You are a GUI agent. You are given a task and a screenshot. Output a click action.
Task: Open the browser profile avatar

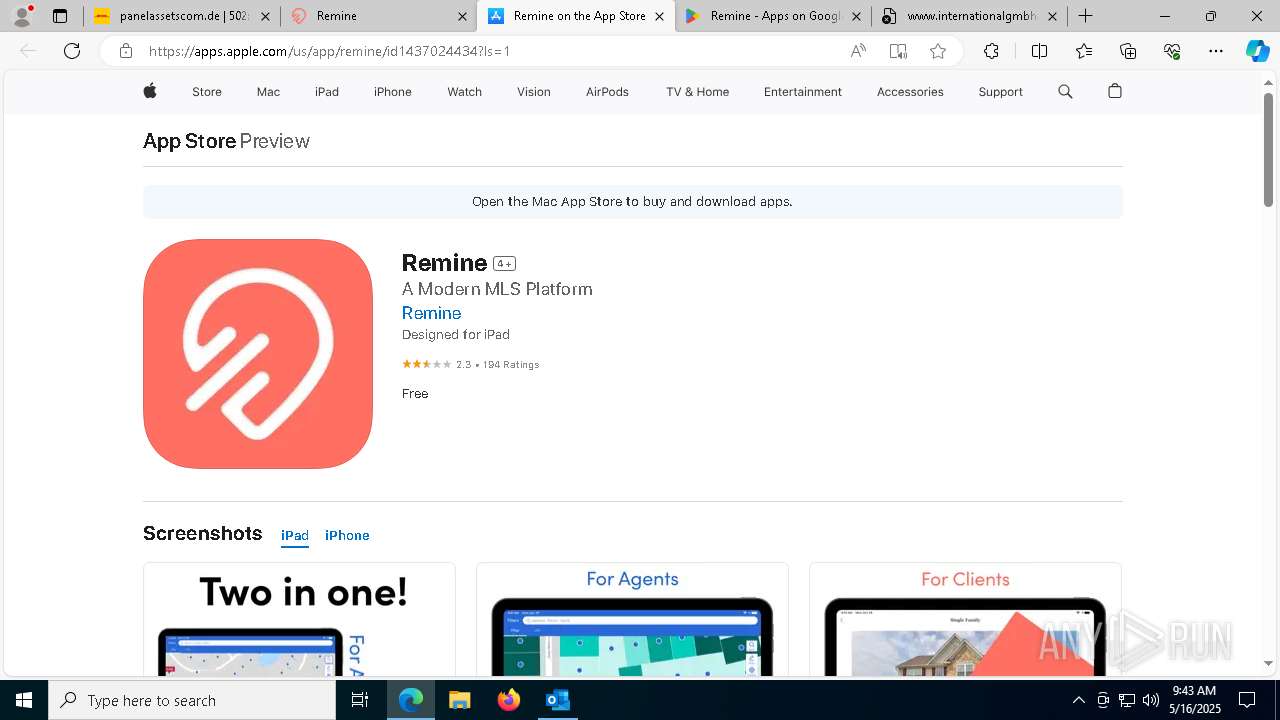pos(22,15)
